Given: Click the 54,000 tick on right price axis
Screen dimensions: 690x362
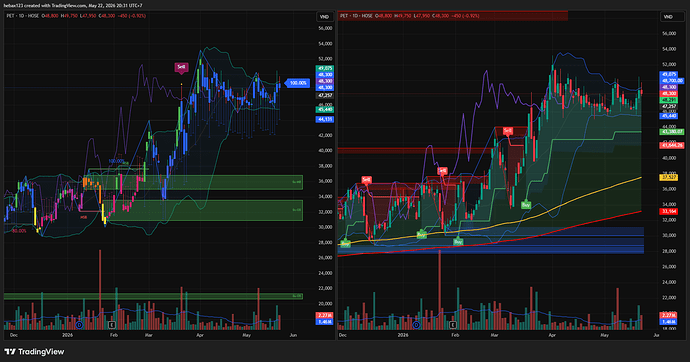Looking at the screenshot, I should (669, 49).
